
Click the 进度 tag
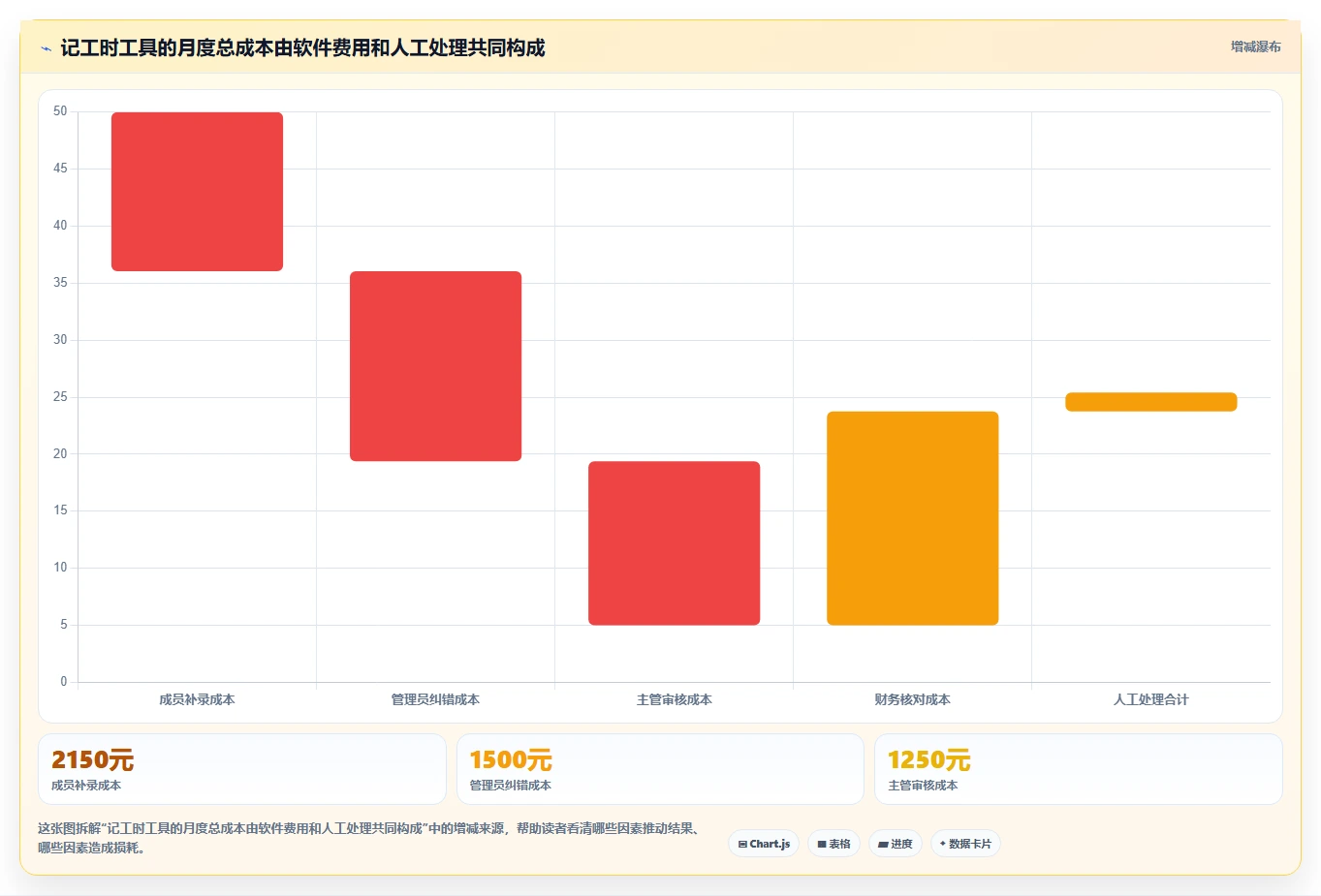896,844
